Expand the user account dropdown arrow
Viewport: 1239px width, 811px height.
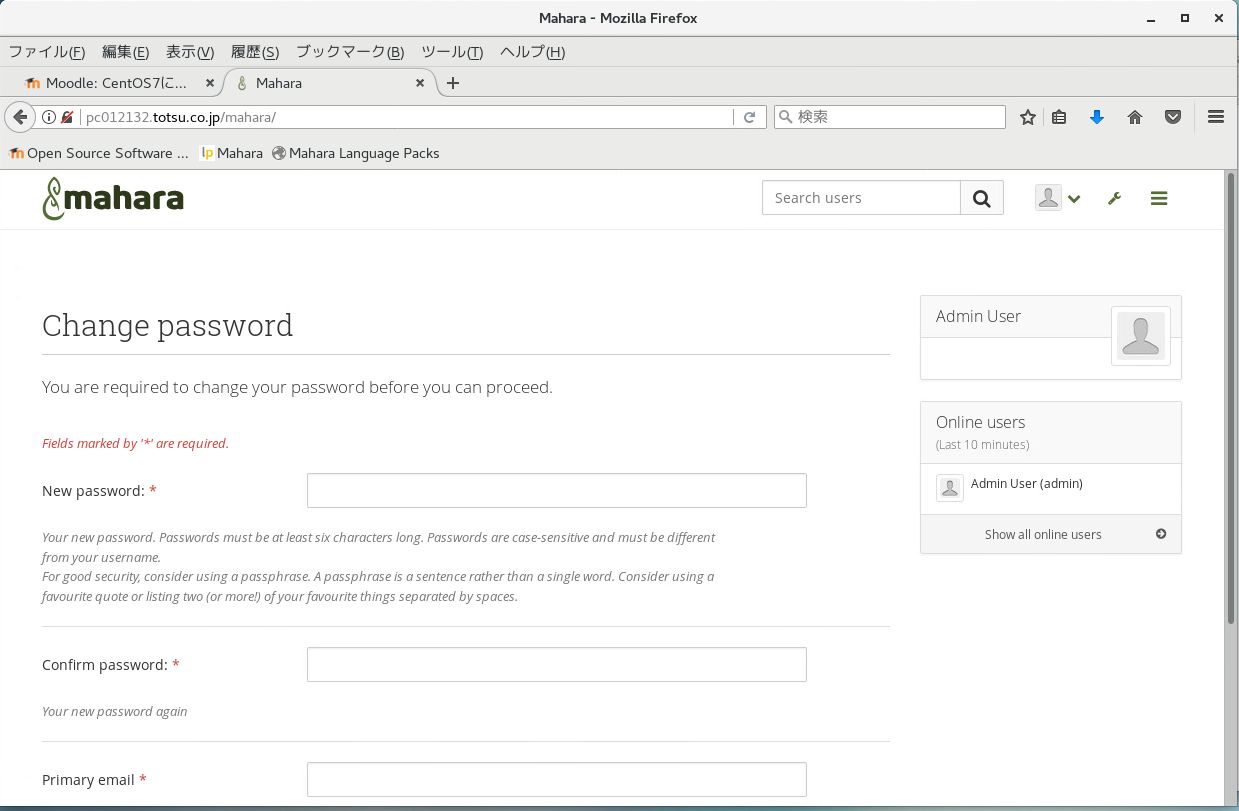[1074, 199]
